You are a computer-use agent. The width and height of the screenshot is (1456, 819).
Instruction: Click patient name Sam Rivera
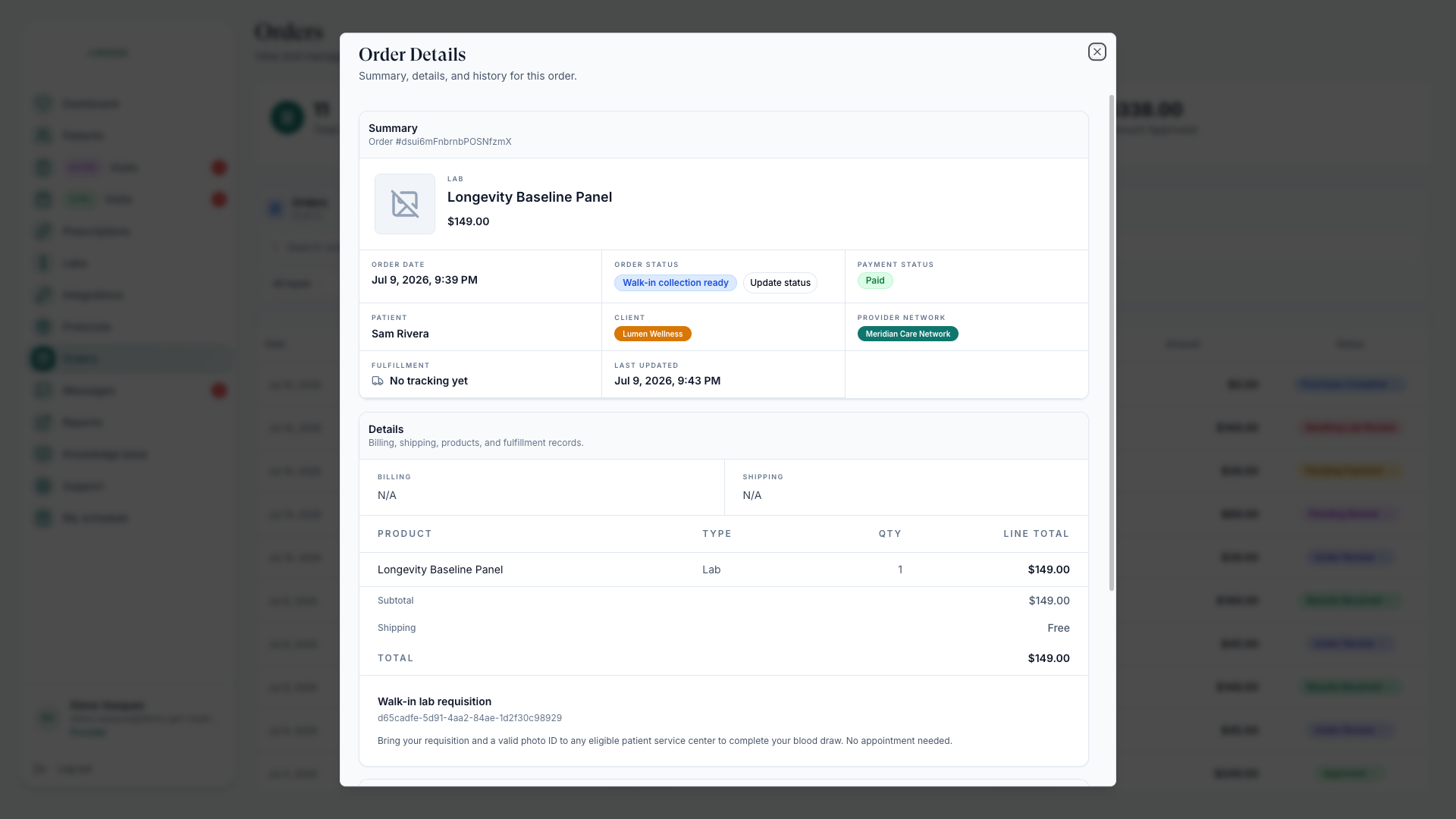(x=400, y=334)
